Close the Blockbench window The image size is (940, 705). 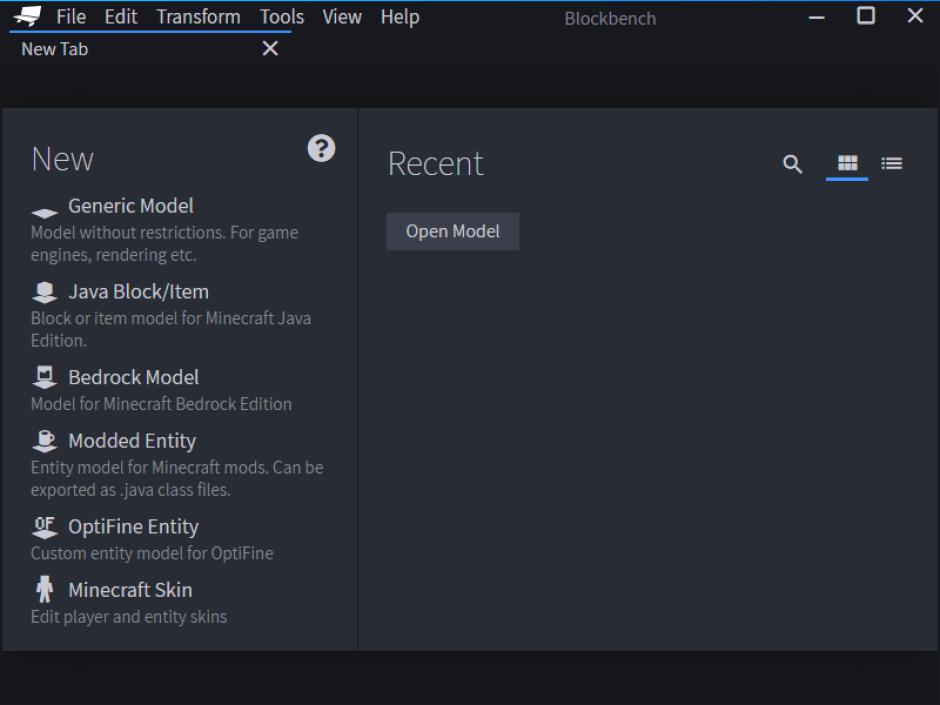click(x=915, y=16)
